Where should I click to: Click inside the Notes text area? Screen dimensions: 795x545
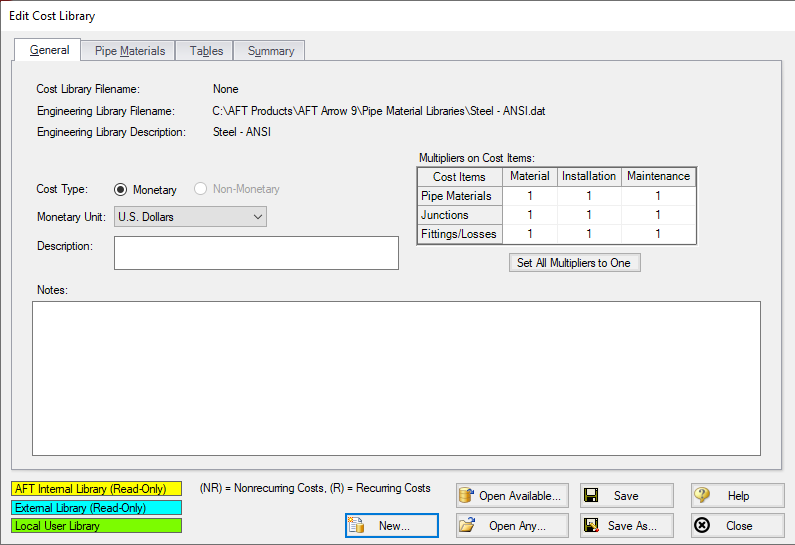click(x=396, y=378)
